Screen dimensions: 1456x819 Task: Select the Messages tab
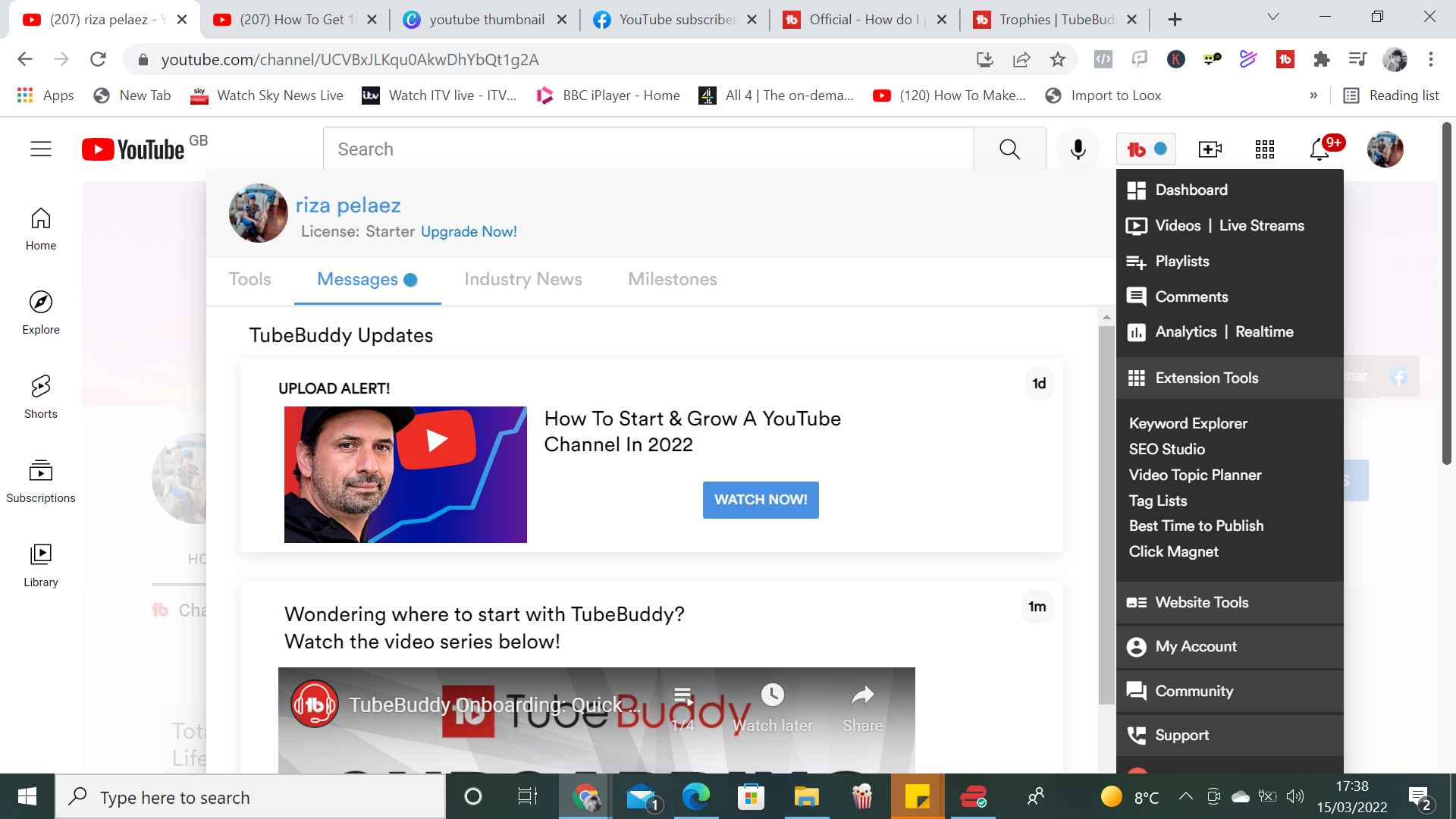[x=367, y=279]
